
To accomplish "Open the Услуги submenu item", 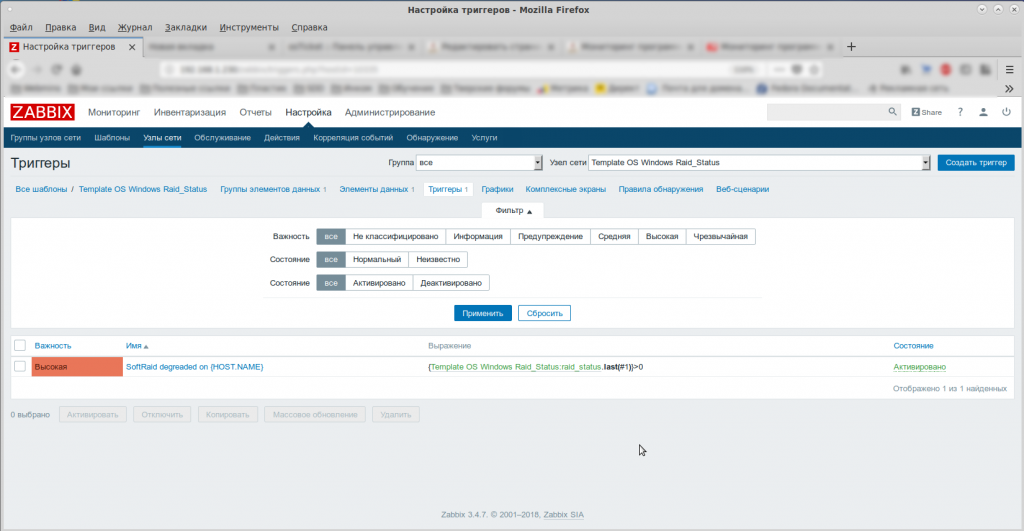I will [x=485, y=138].
